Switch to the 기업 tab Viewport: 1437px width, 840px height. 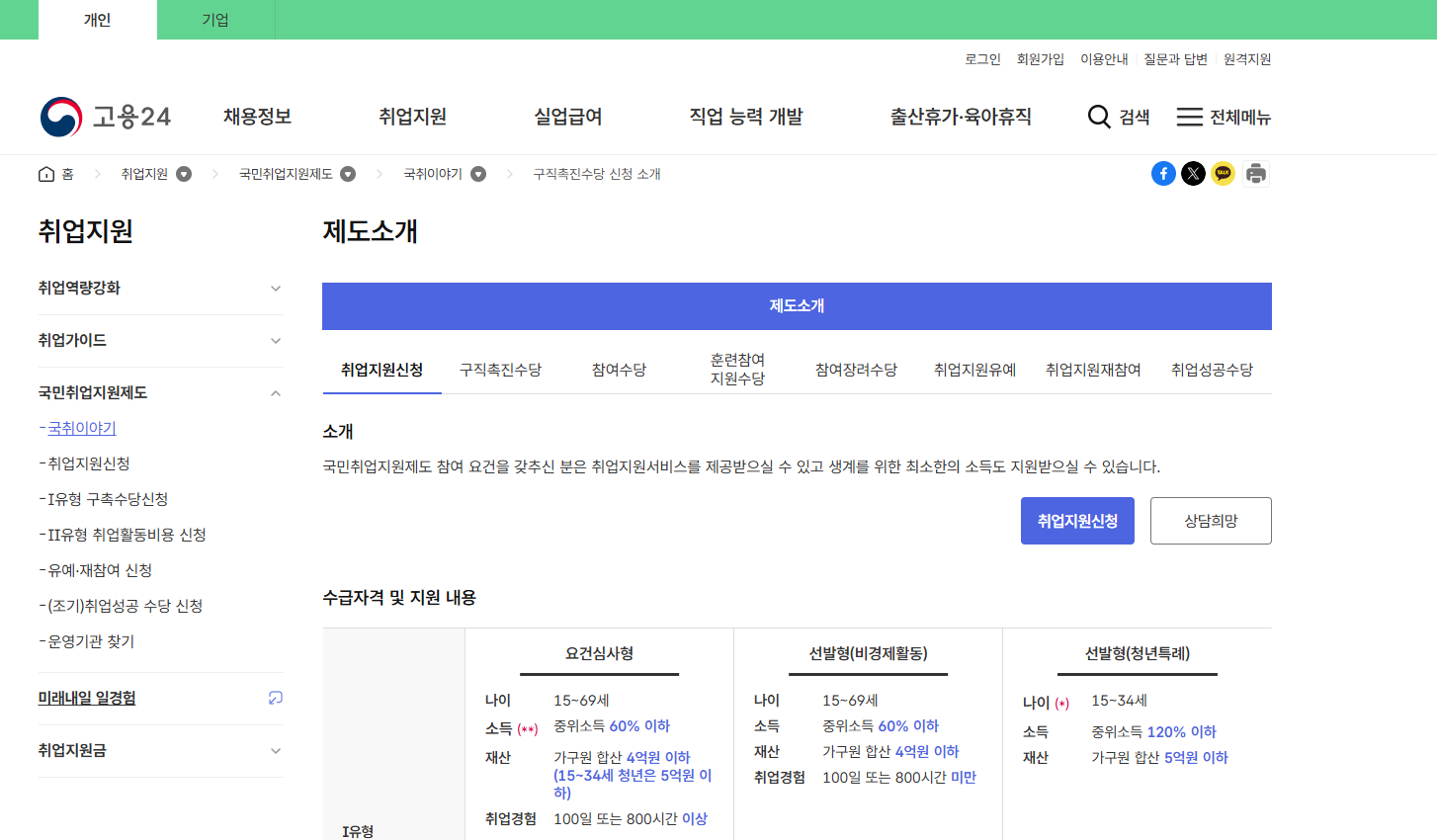[215, 20]
